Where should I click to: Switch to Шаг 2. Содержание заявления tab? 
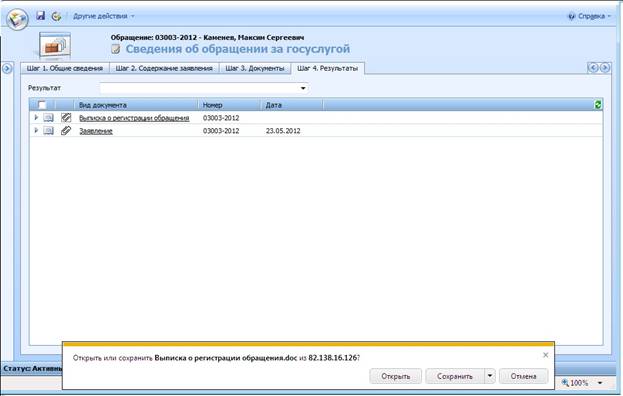[x=164, y=68]
